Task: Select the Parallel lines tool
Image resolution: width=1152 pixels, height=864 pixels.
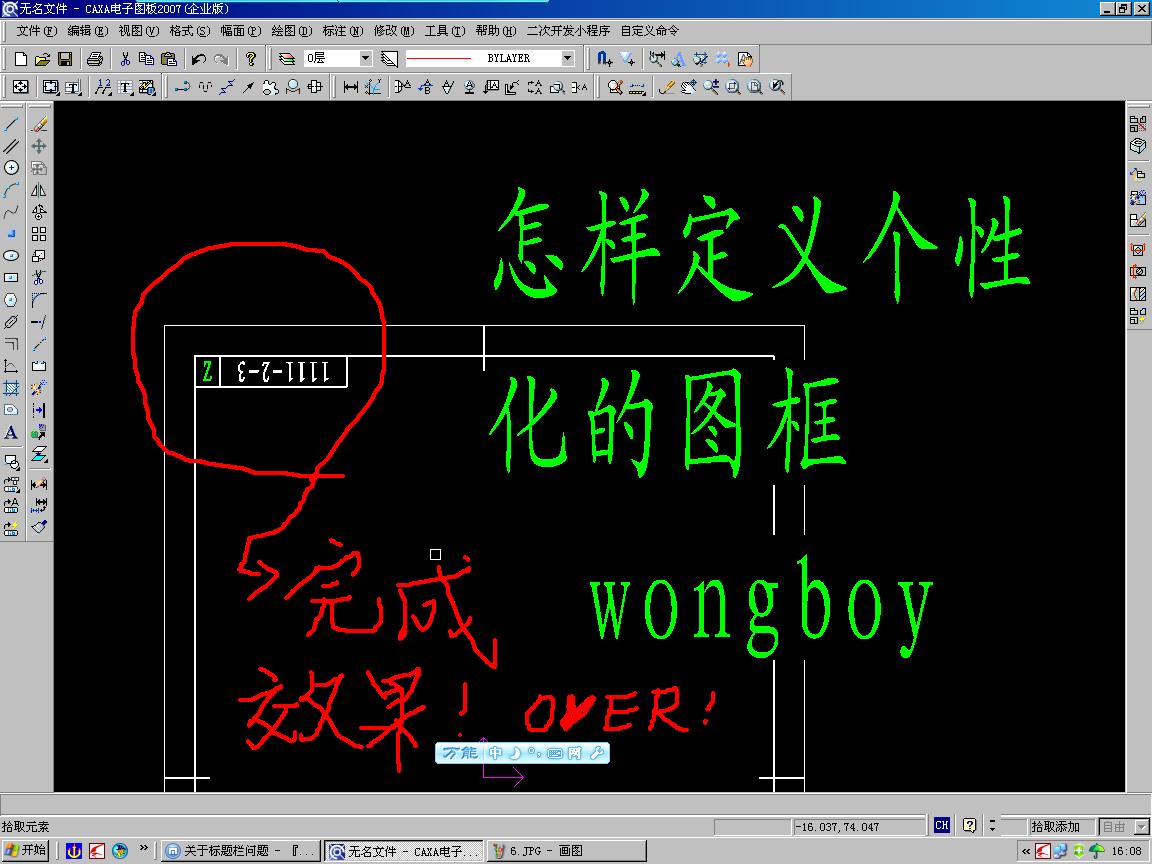Action: [11, 146]
